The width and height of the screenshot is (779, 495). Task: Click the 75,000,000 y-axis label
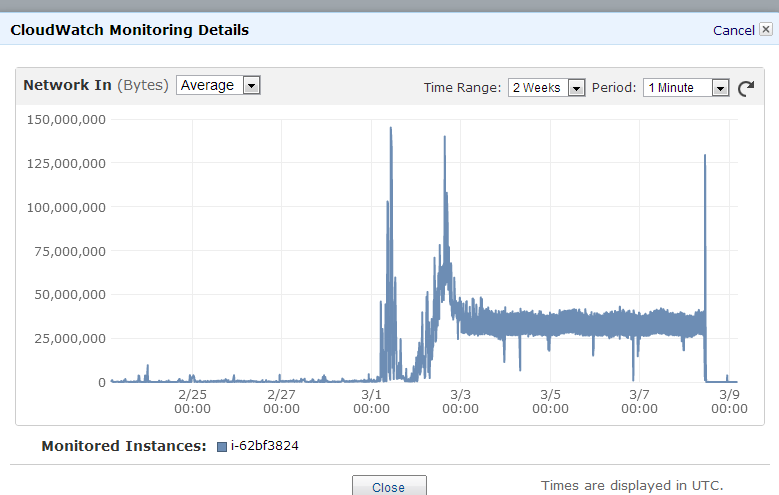68,251
